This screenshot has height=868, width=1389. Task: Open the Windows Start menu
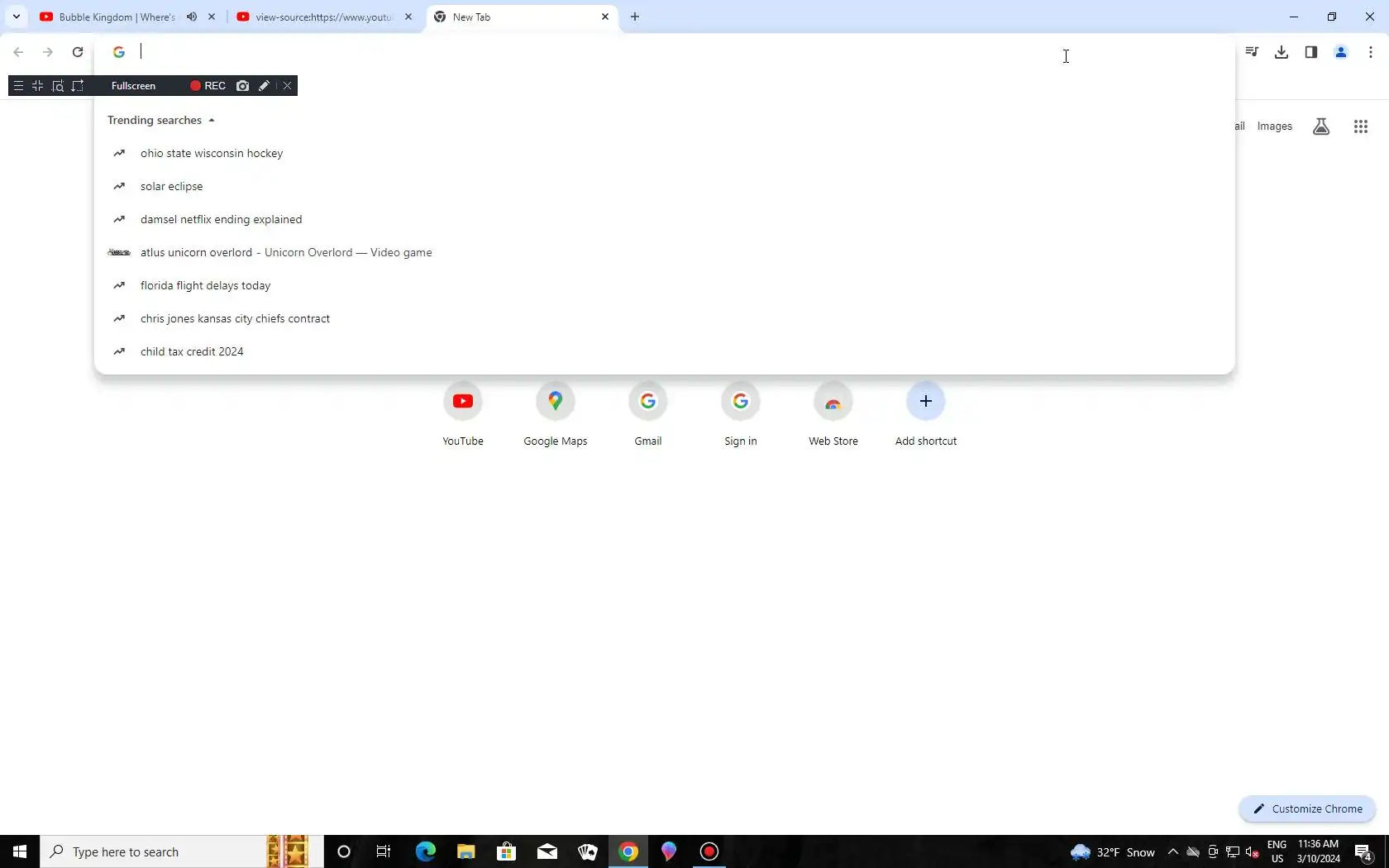click(x=20, y=851)
